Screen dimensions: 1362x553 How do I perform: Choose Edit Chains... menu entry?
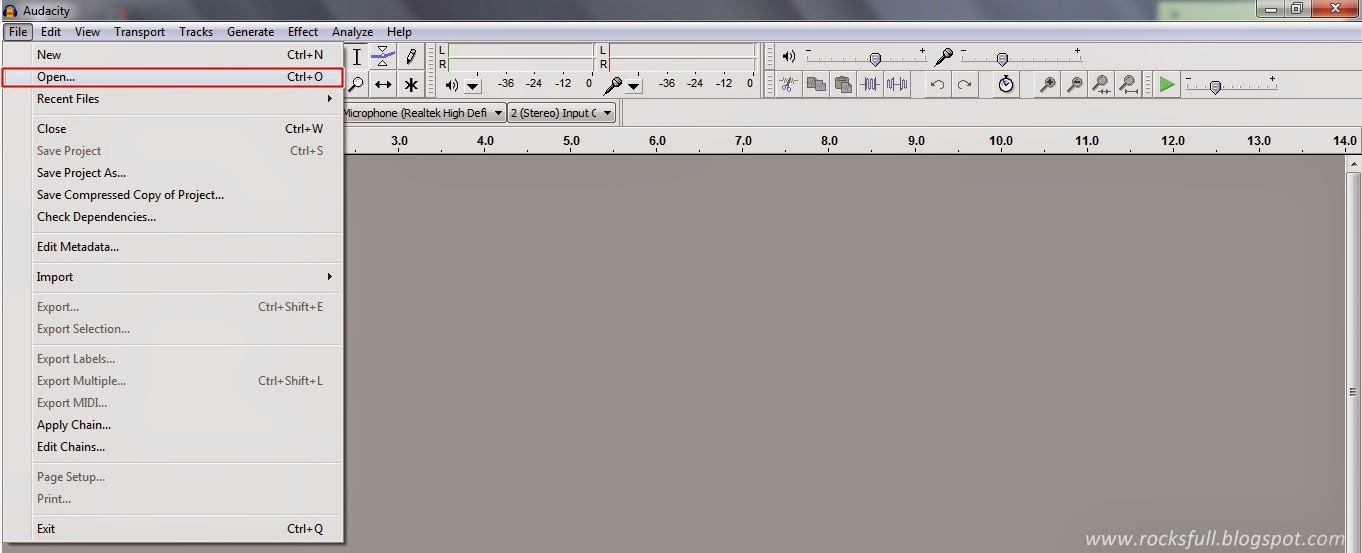coord(173,447)
